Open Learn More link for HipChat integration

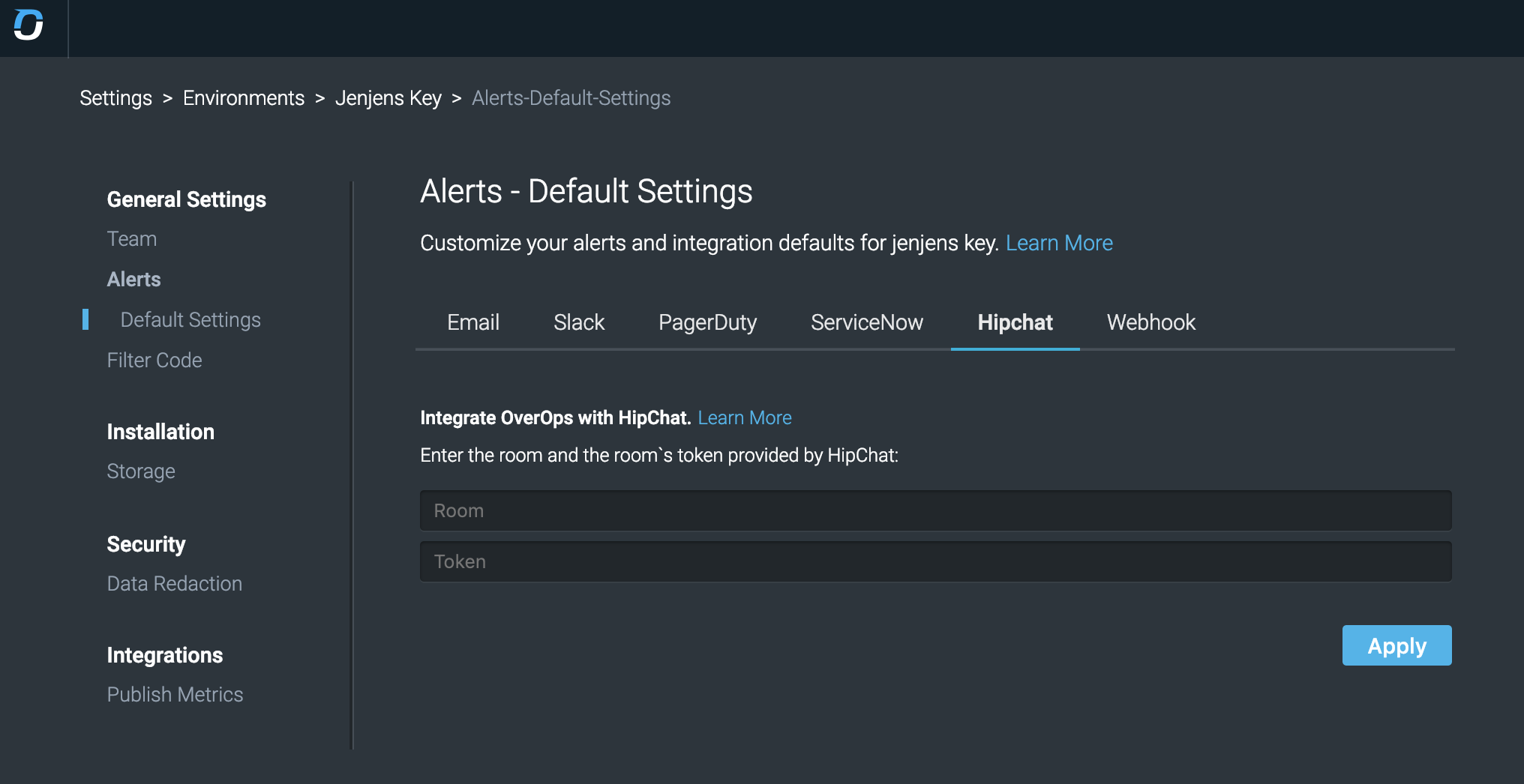(x=745, y=417)
